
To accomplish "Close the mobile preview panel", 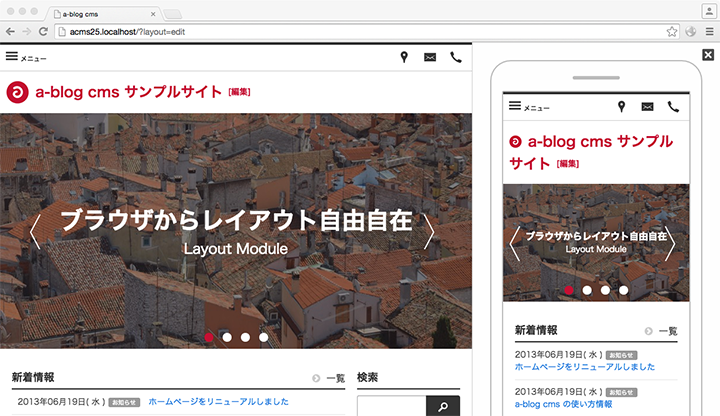I will coord(708,55).
